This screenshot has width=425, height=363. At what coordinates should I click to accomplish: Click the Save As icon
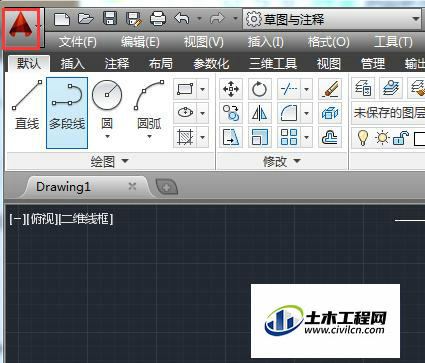click(x=134, y=19)
